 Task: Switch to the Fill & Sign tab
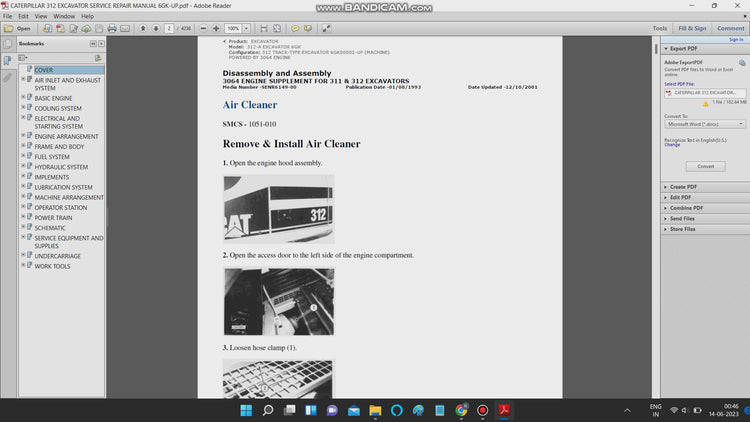(692, 29)
